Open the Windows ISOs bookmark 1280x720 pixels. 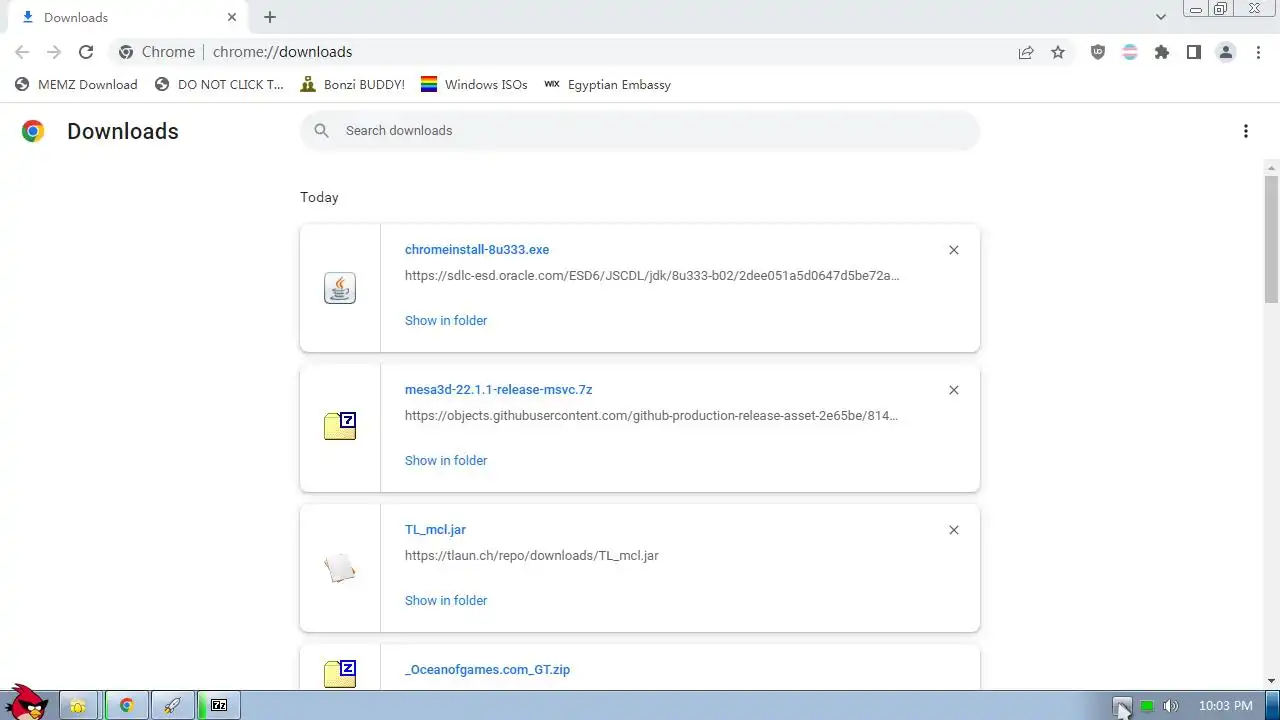click(474, 85)
